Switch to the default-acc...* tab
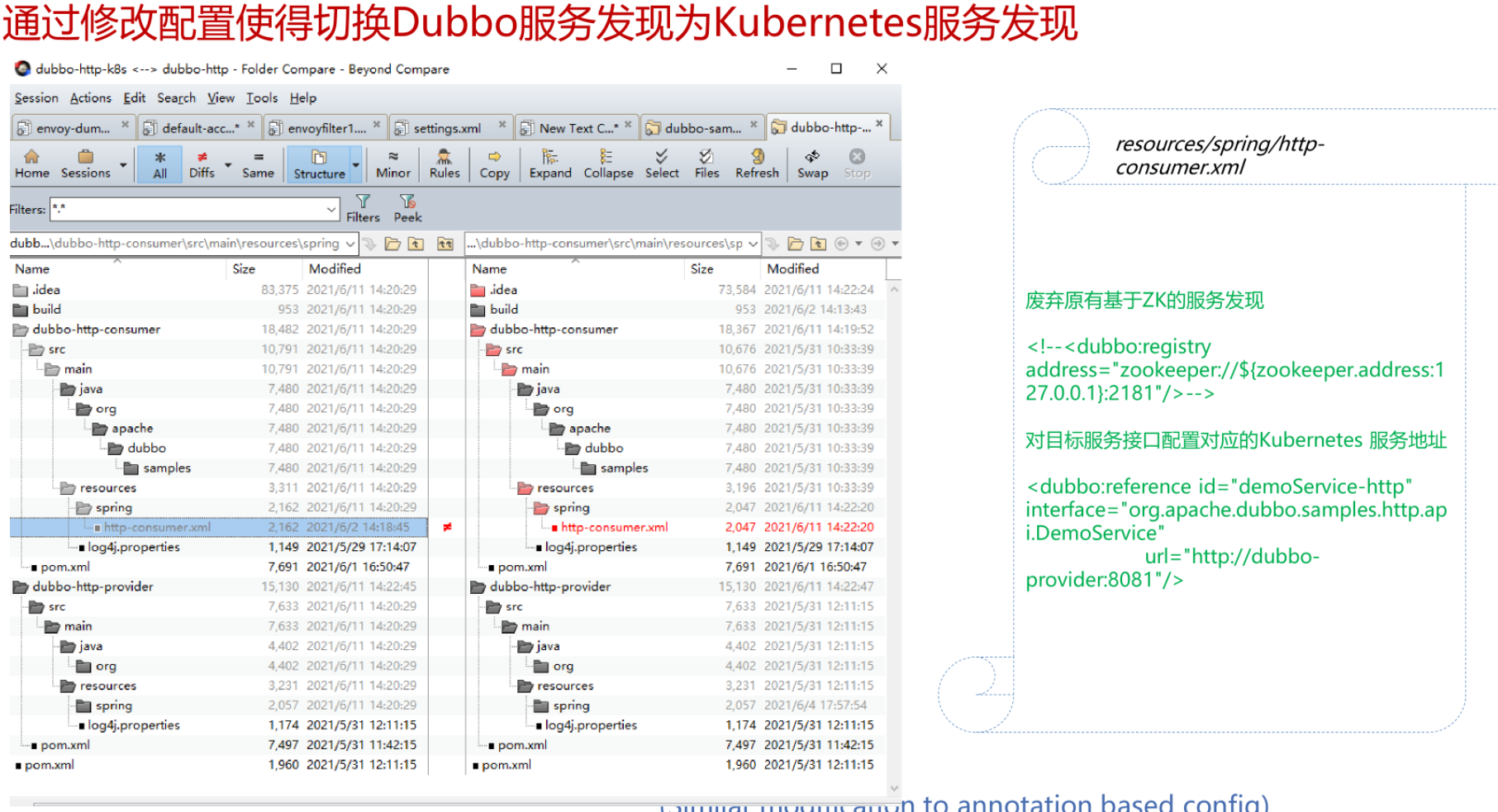The image size is (1498, 812). tap(200, 127)
